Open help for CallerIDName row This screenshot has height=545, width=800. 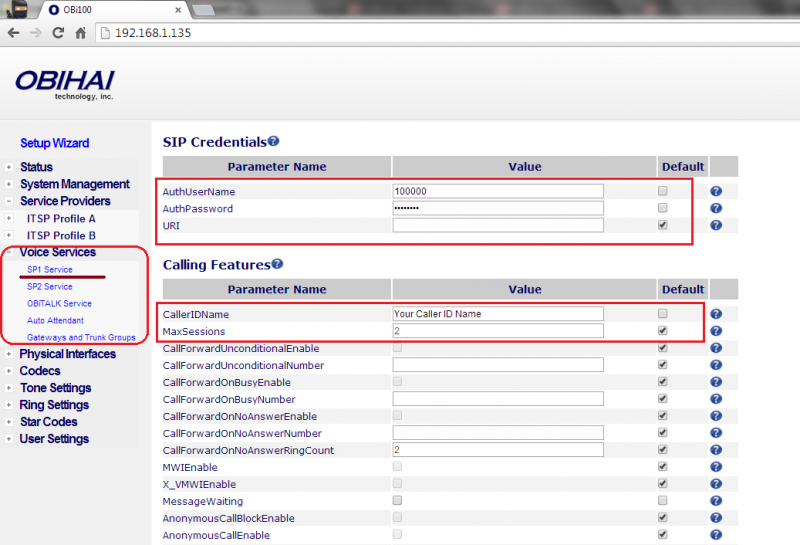pyautogui.click(x=716, y=314)
